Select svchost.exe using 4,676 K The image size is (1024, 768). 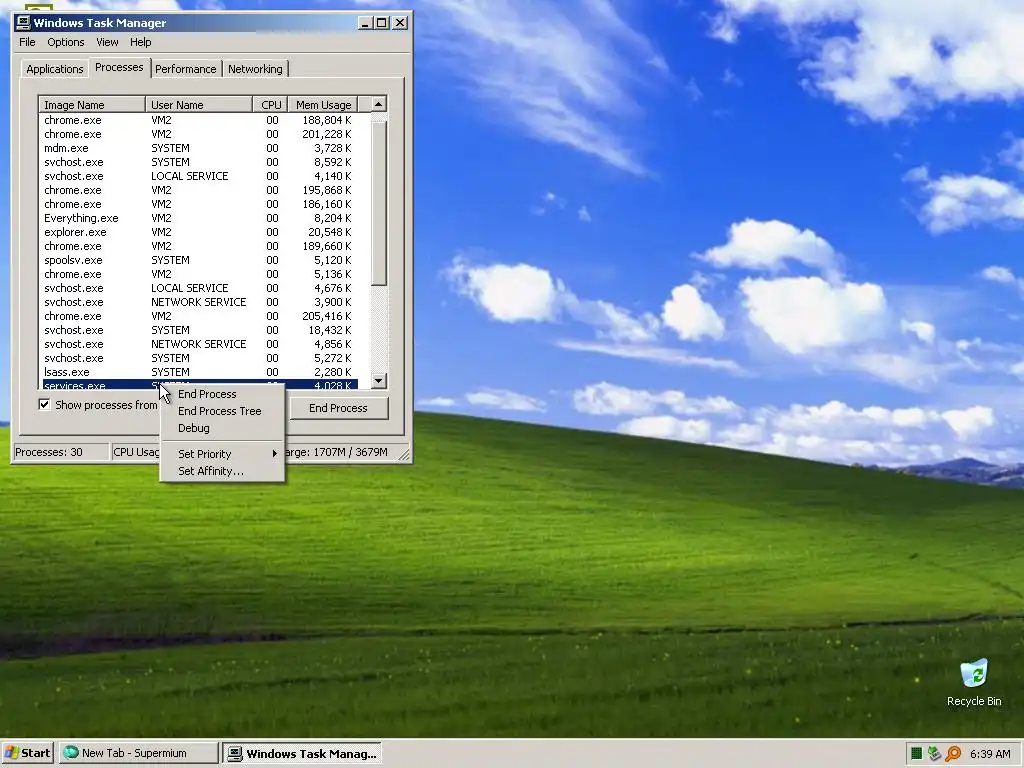[x=199, y=288]
